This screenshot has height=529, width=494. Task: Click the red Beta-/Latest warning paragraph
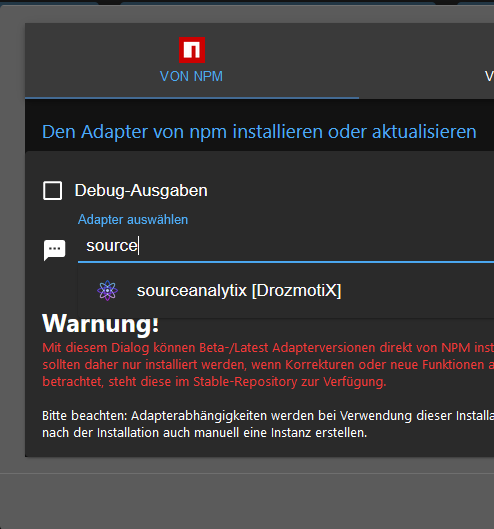[x=268, y=365]
